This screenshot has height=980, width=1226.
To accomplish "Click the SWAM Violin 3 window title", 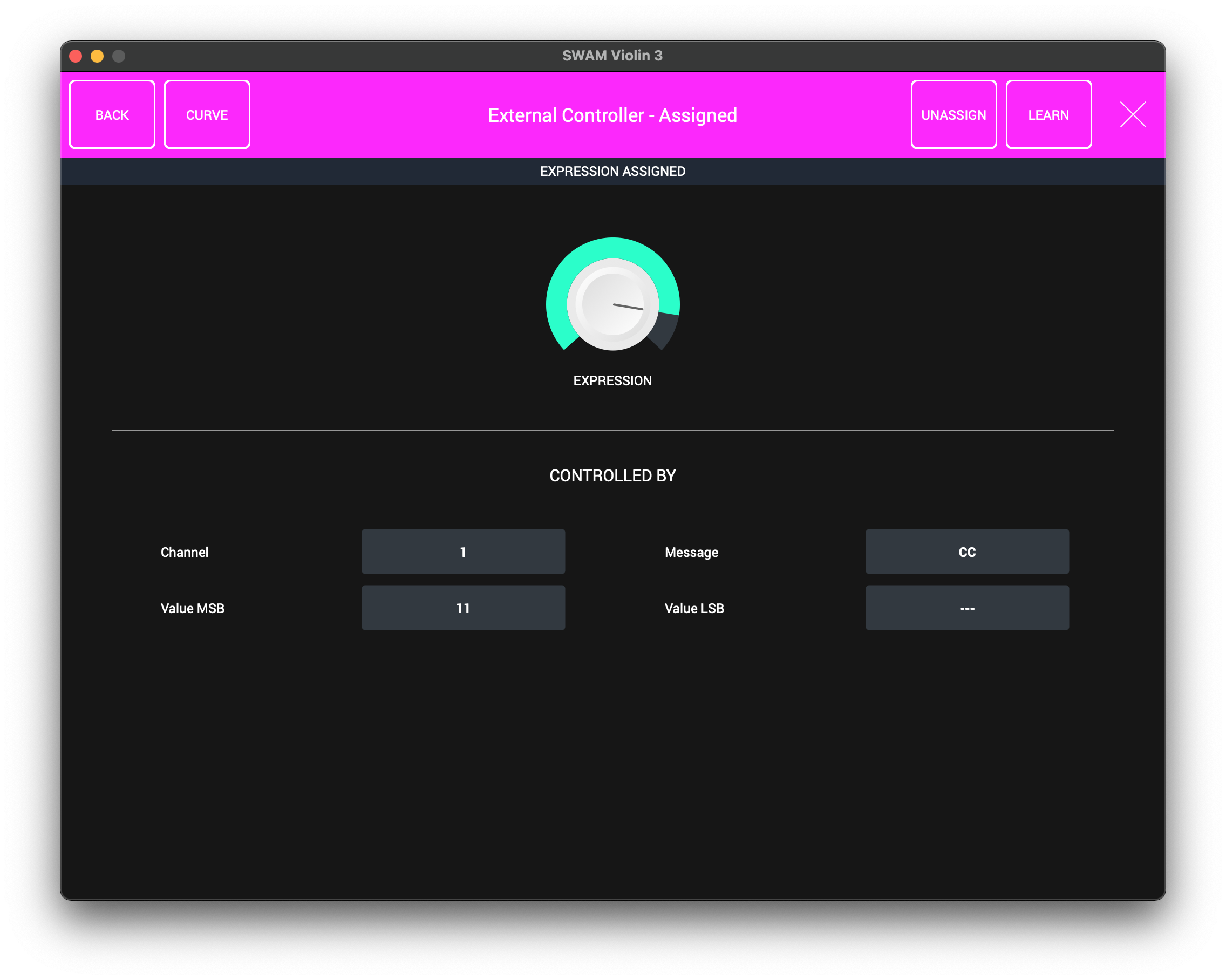I will click(x=612, y=55).
